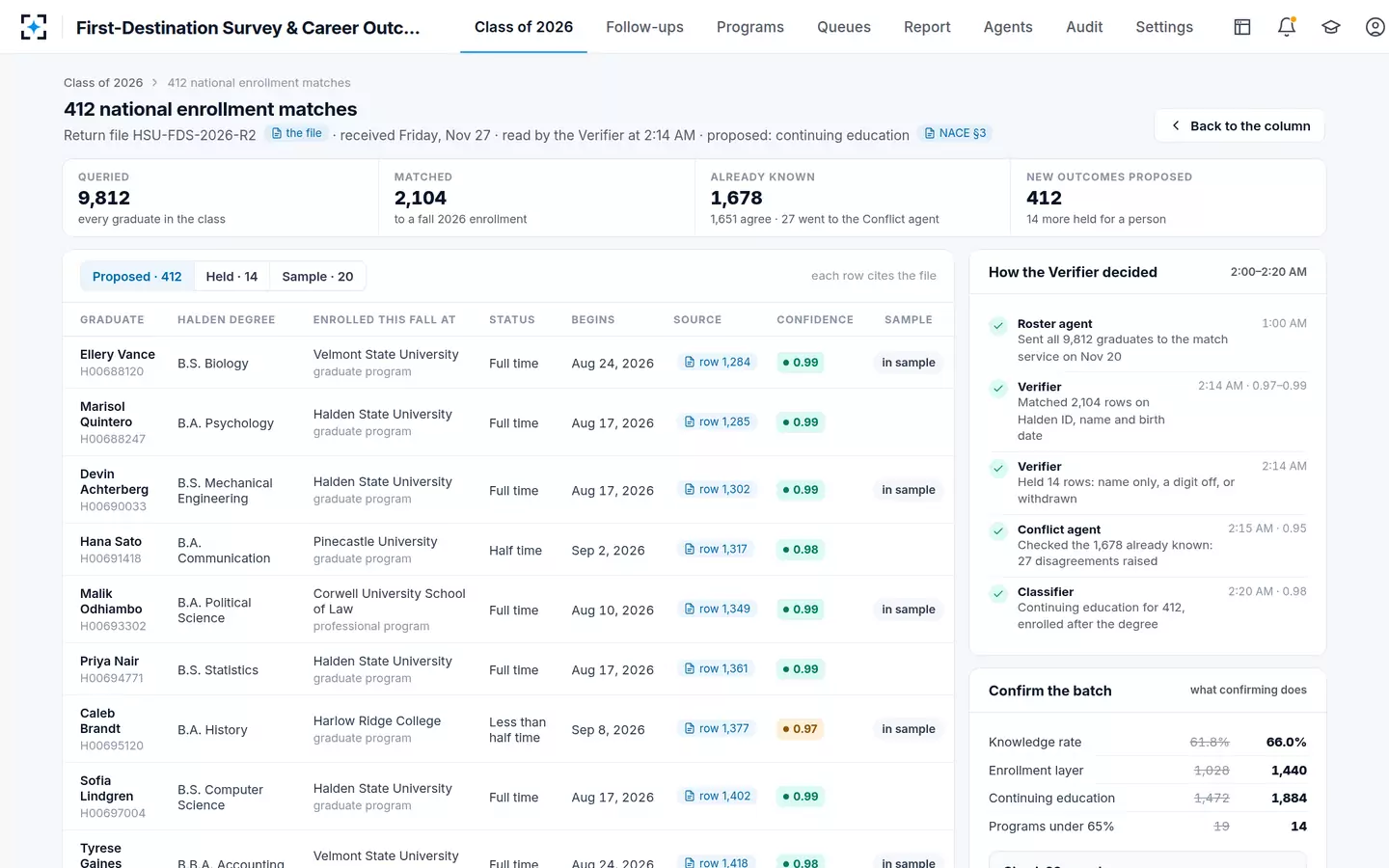Click the "in sample" badge for Ellery Vance

click(909, 363)
